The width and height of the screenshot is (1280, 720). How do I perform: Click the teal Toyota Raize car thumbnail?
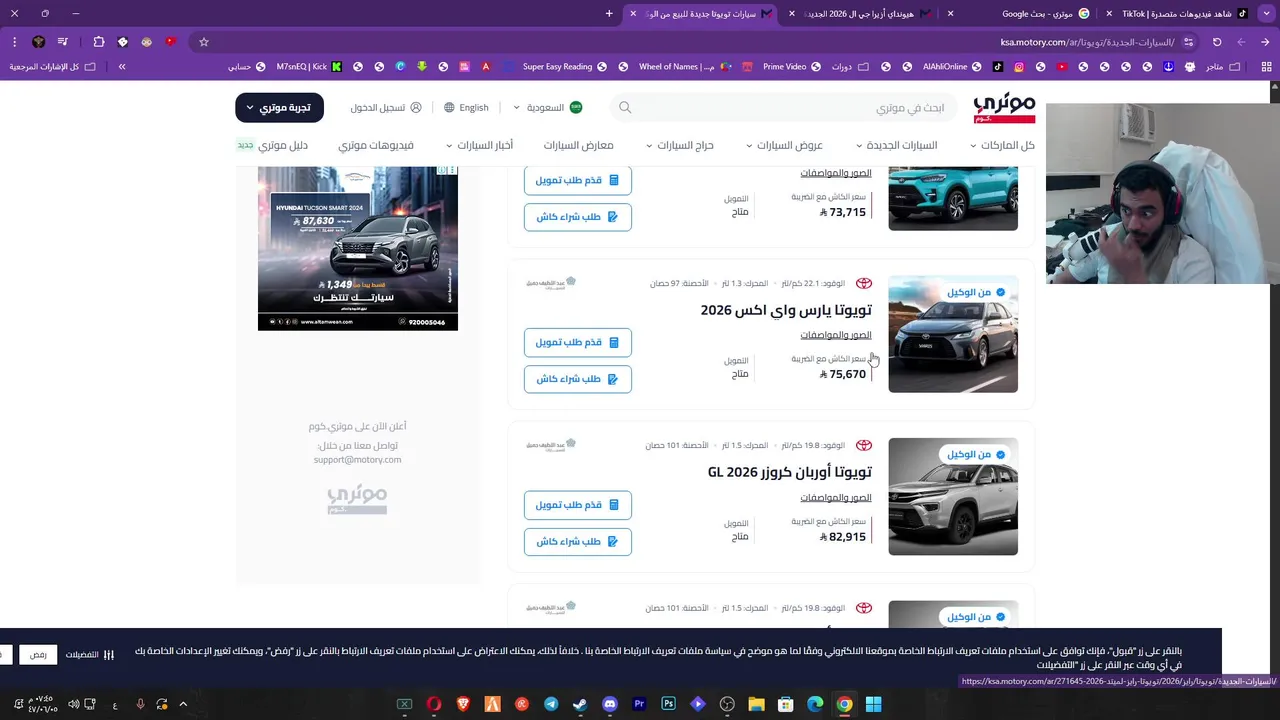coord(953,198)
